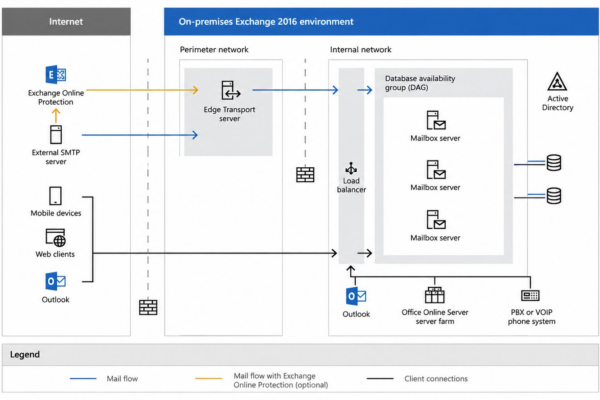Click the black Client connections legend line

(x=380, y=379)
